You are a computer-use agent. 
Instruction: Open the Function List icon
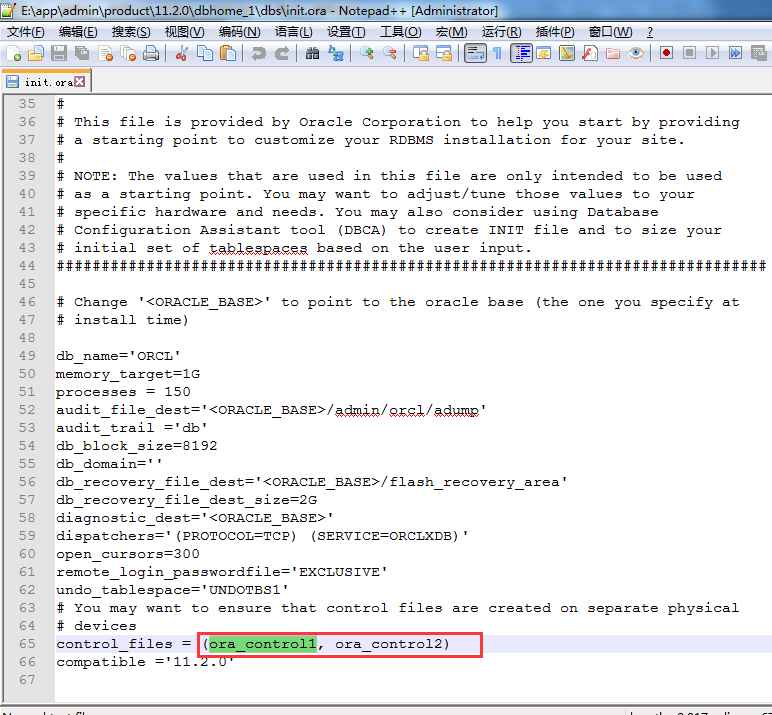(590, 53)
